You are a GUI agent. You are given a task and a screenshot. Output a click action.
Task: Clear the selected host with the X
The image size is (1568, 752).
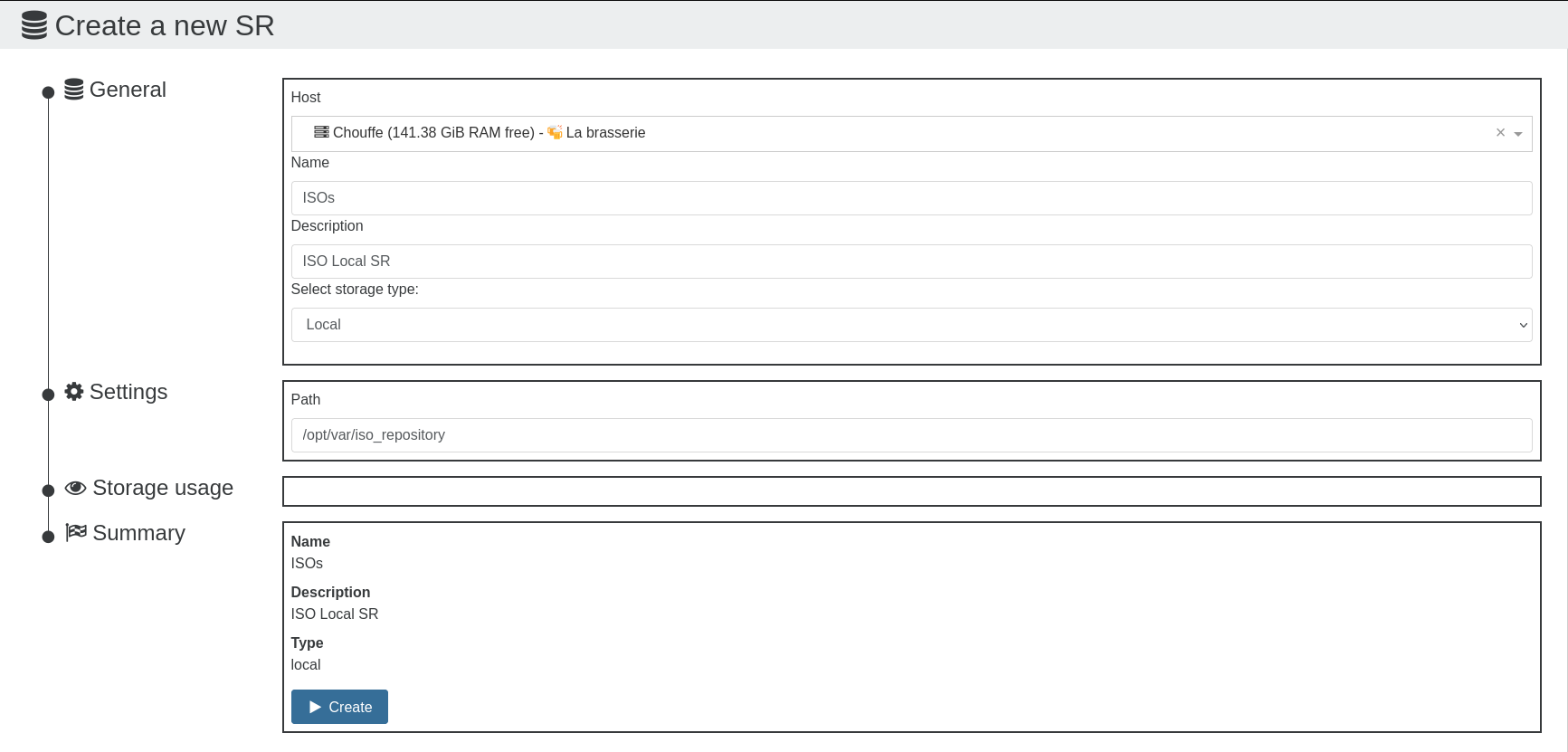(x=1500, y=133)
